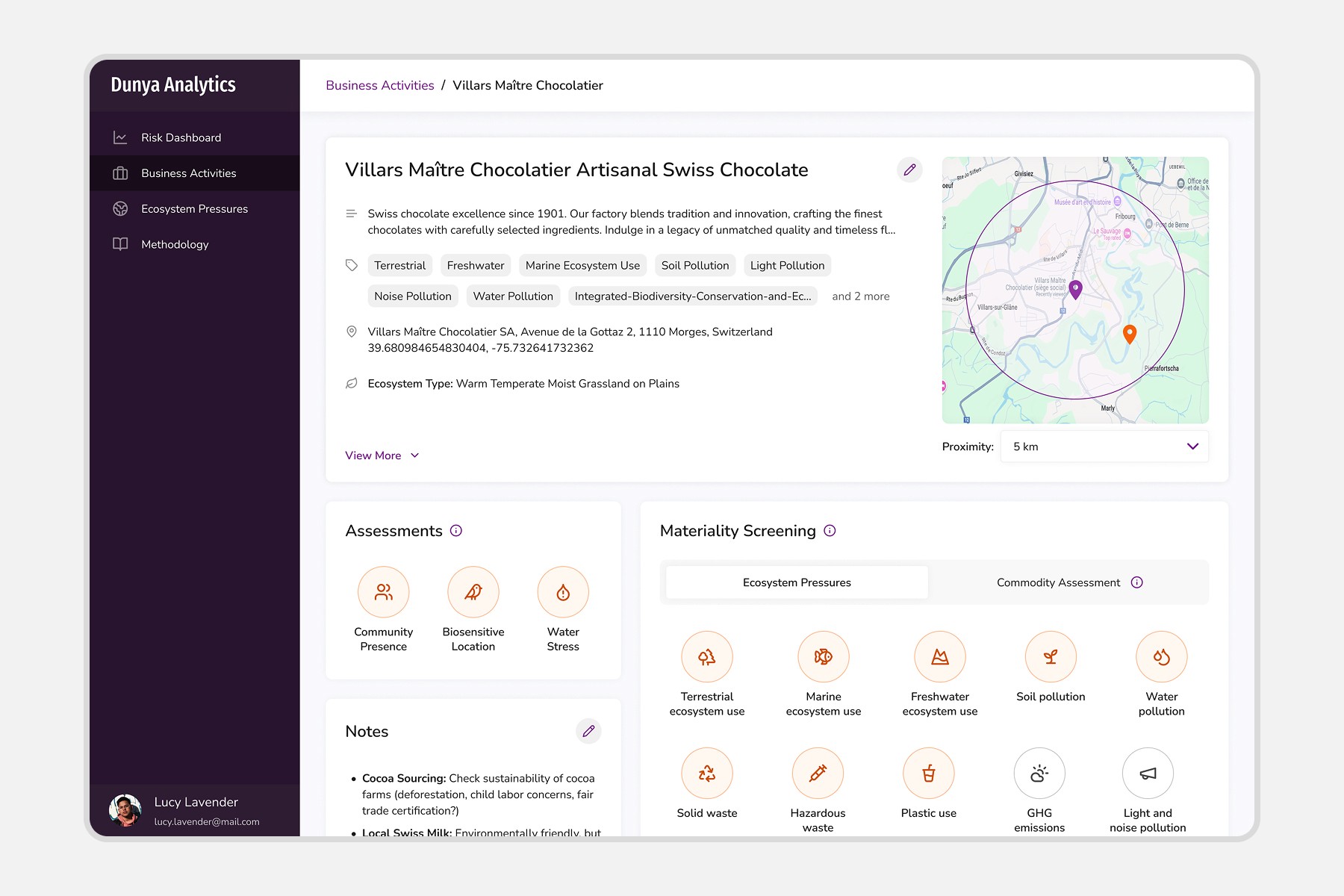The height and width of the screenshot is (896, 1344).
Task: Click the Terrestrial tag
Action: [400, 265]
